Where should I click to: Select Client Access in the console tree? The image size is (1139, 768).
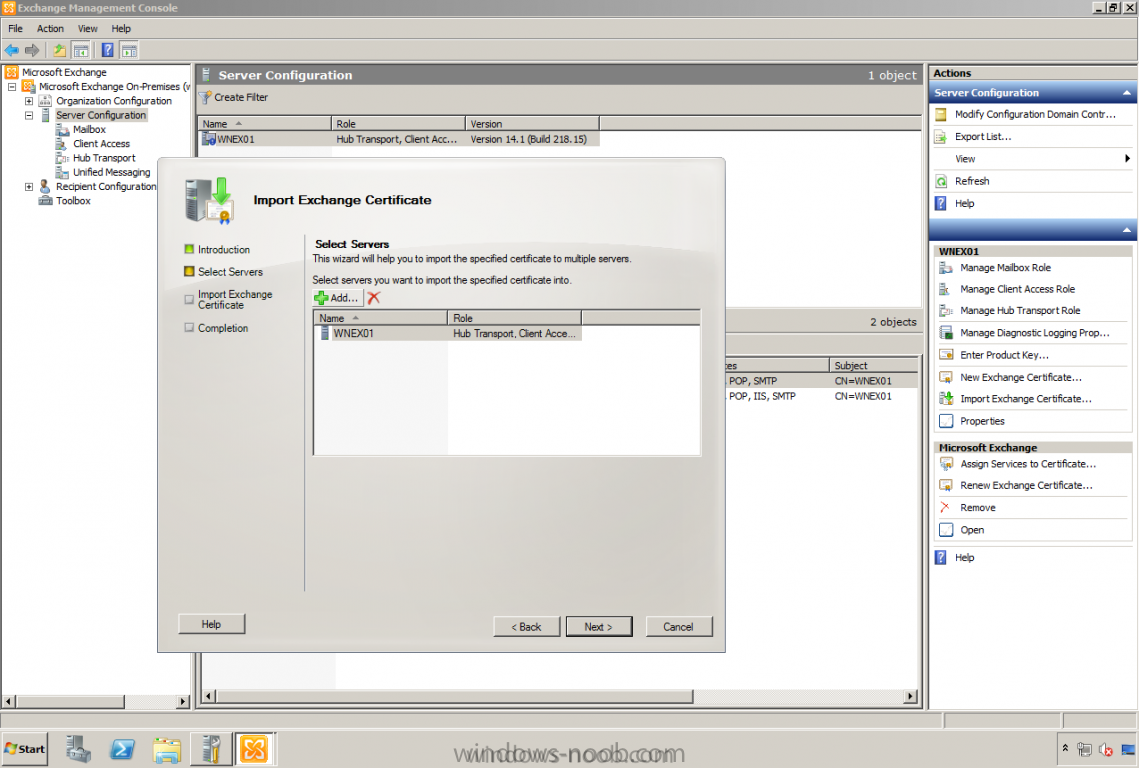[101, 144]
